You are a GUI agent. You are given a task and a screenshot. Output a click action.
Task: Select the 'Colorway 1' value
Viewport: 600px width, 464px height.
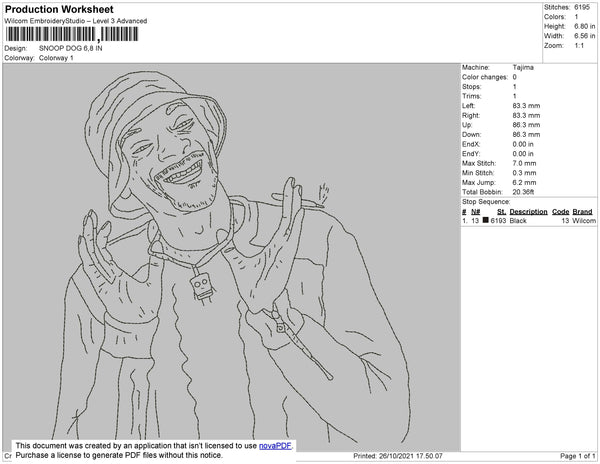[56, 58]
